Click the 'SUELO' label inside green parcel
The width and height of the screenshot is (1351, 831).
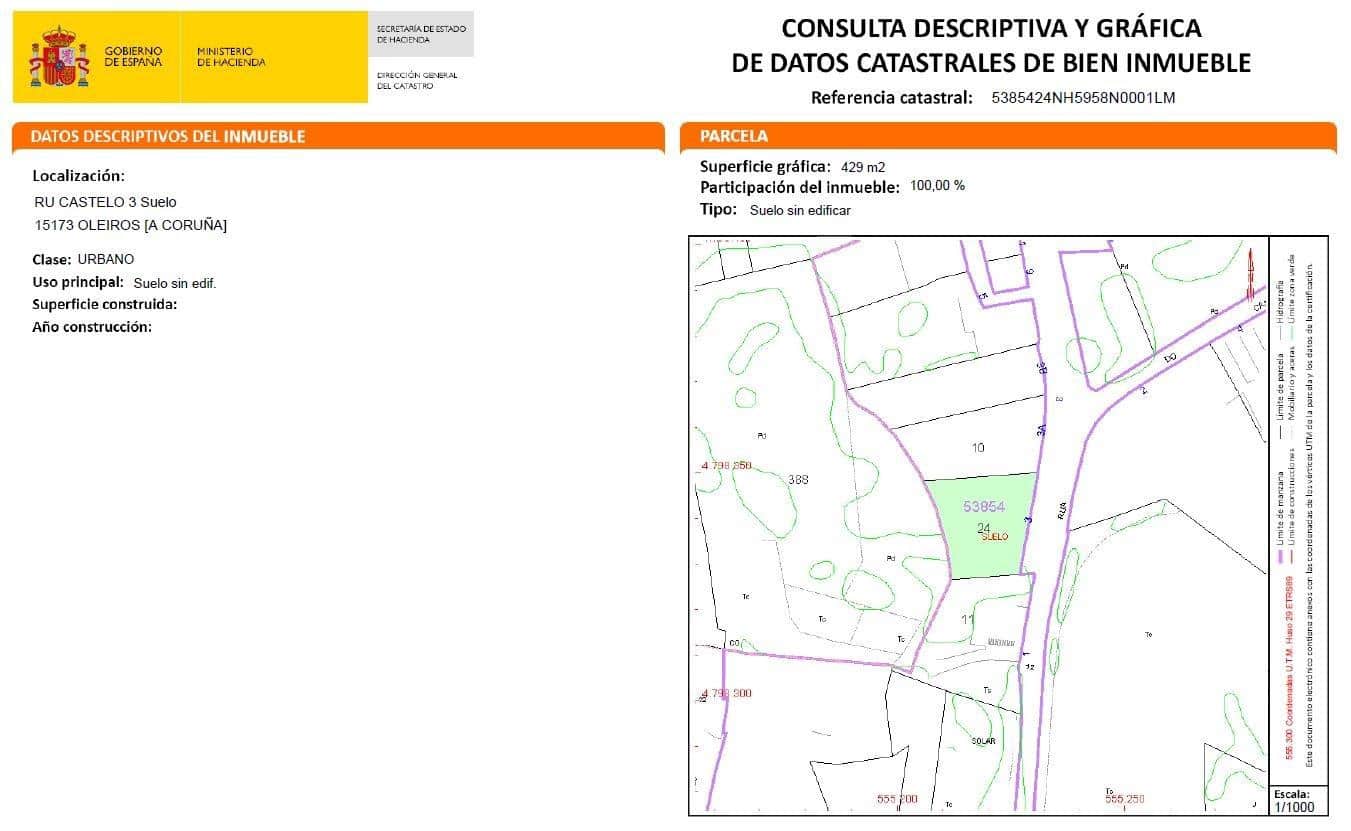995,537
